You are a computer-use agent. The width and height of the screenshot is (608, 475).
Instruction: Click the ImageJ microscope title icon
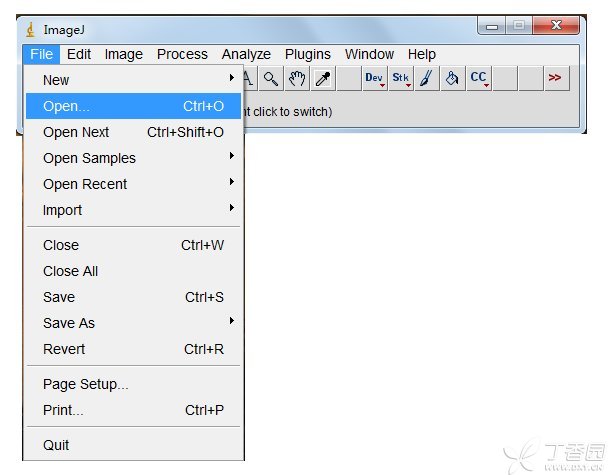pyautogui.click(x=31, y=30)
